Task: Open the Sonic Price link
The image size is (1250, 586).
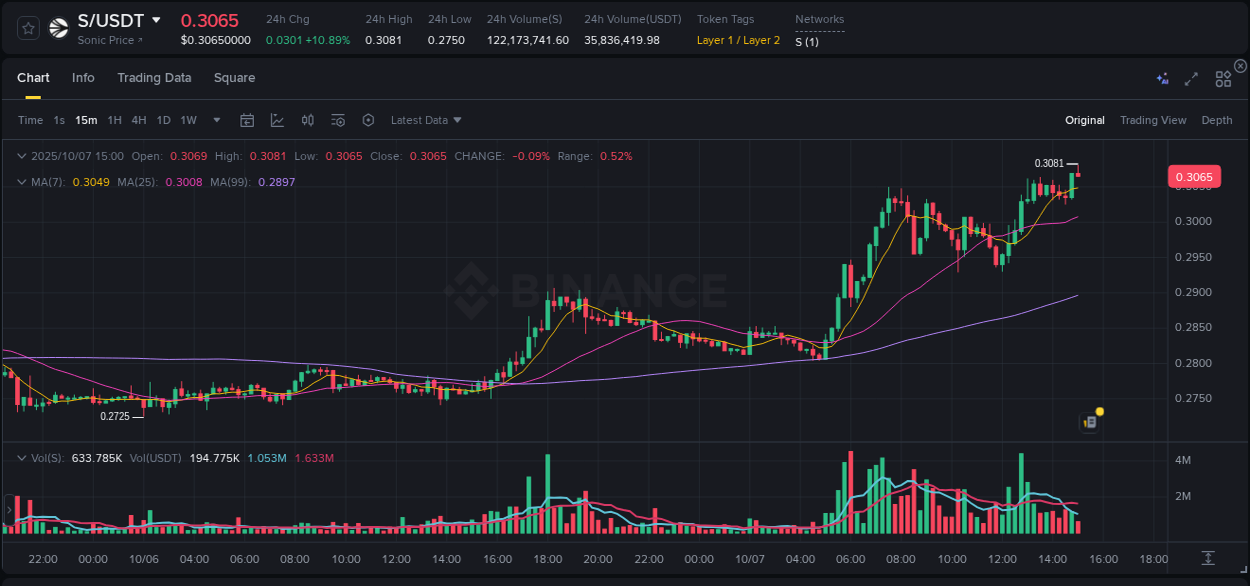Action: pyautogui.click(x=108, y=41)
